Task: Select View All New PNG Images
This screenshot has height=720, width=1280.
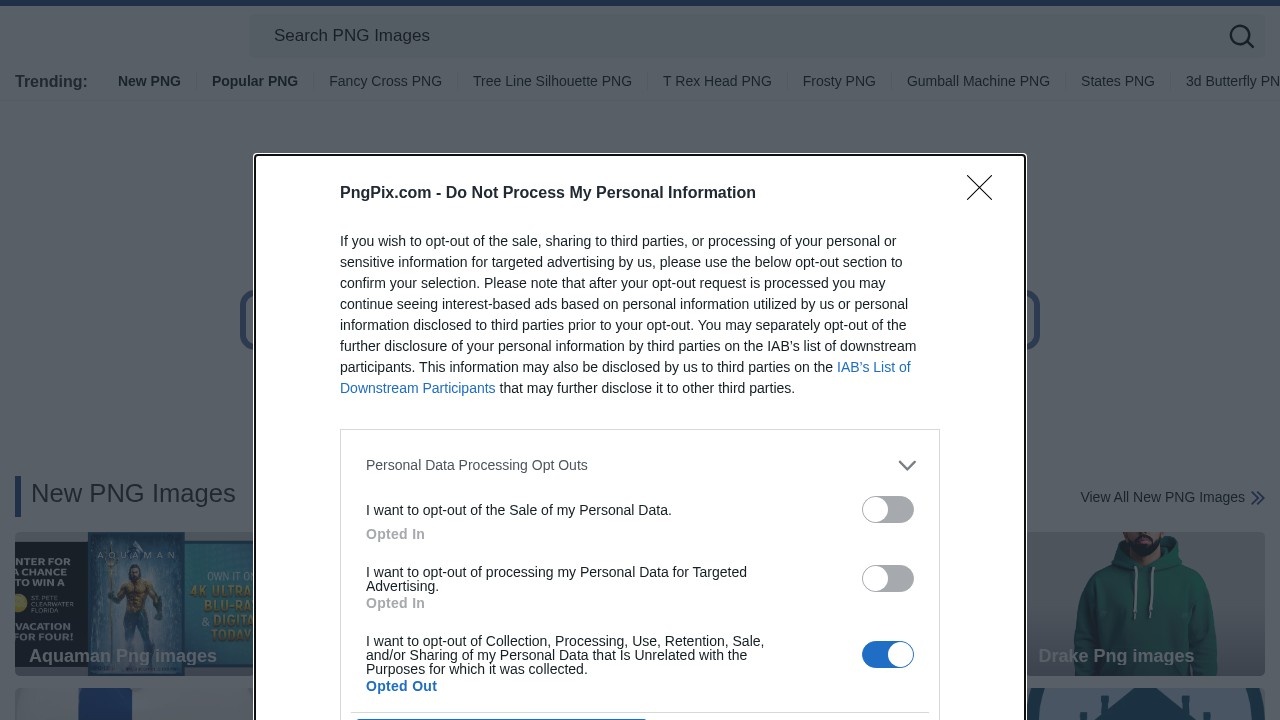Action: pyautogui.click(x=1162, y=497)
